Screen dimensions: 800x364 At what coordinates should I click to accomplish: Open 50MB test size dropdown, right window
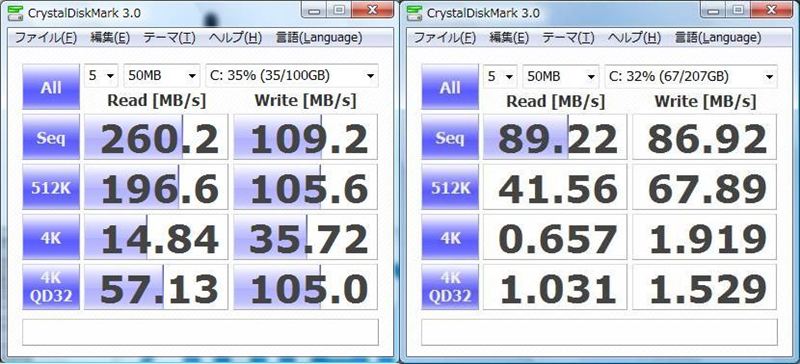(x=561, y=76)
